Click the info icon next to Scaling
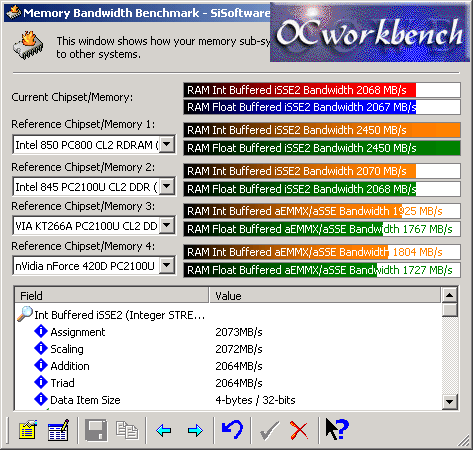473x450 pixels. tap(41, 348)
